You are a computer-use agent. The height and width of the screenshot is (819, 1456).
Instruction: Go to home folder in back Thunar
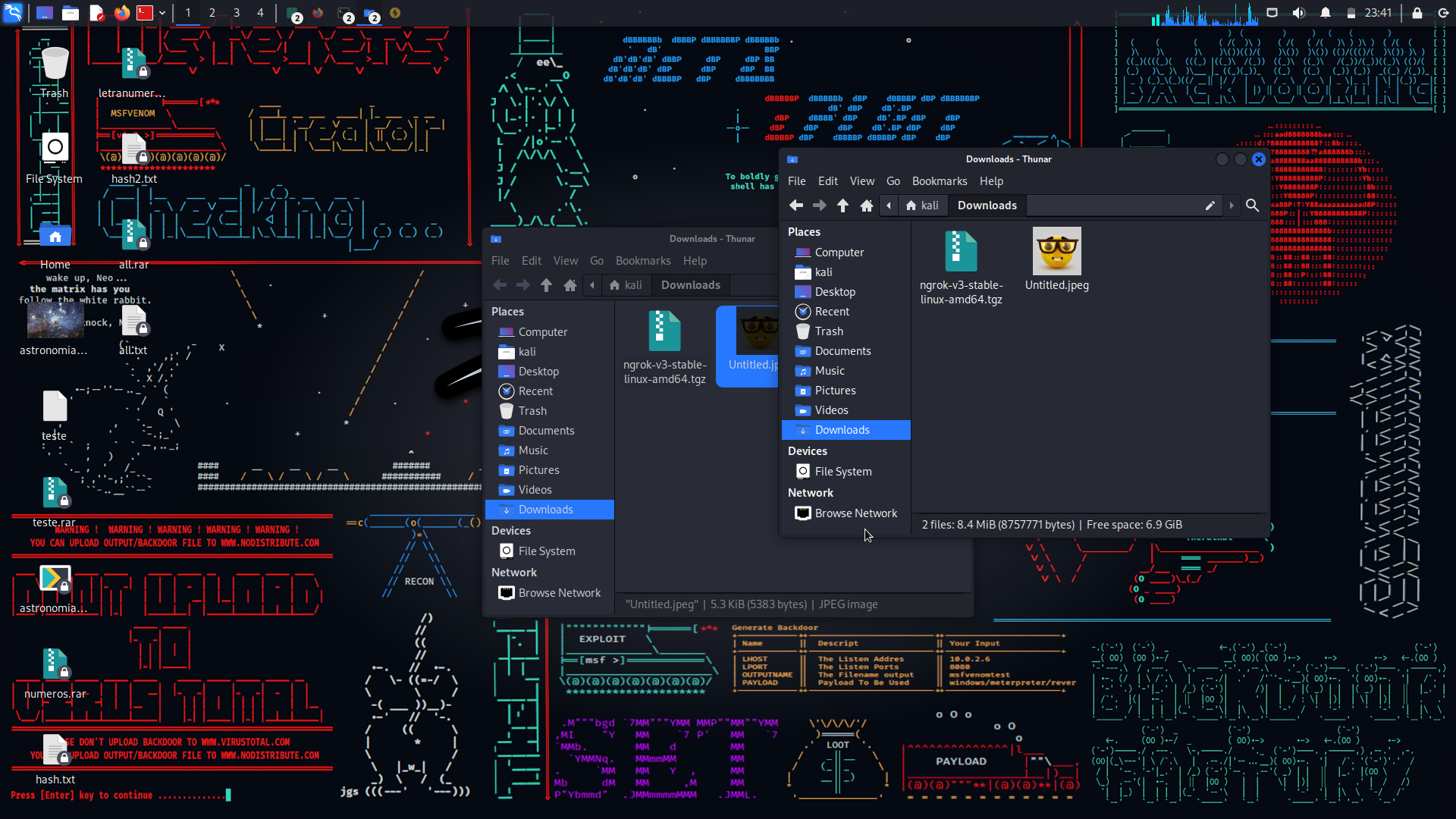tap(570, 285)
